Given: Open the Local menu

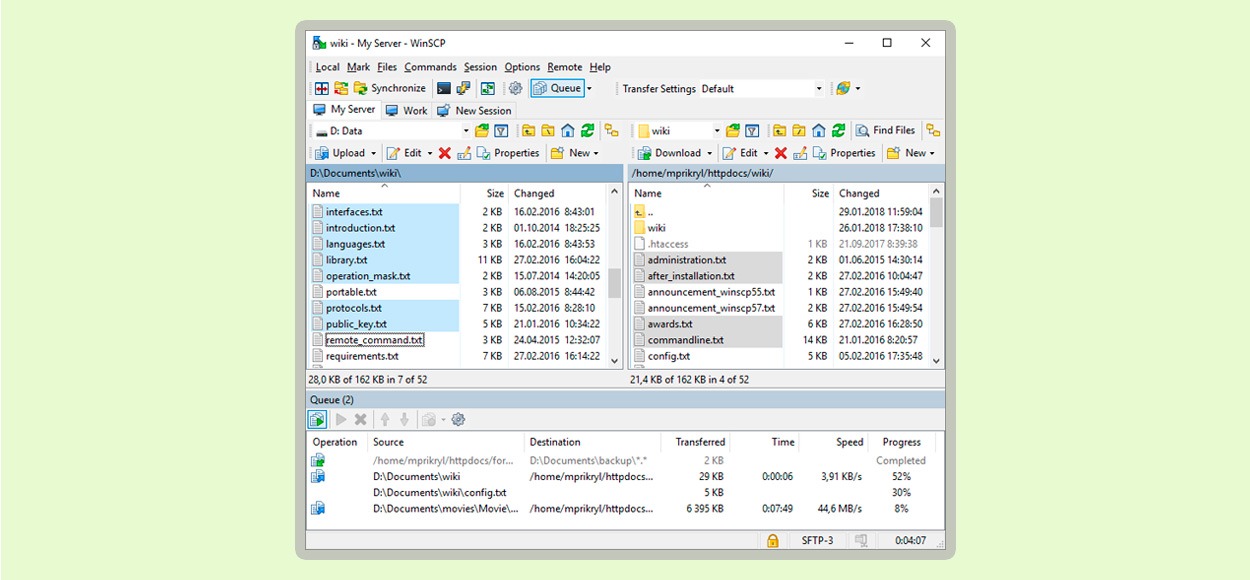Looking at the screenshot, I should pyautogui.click(x=327, y=67).
